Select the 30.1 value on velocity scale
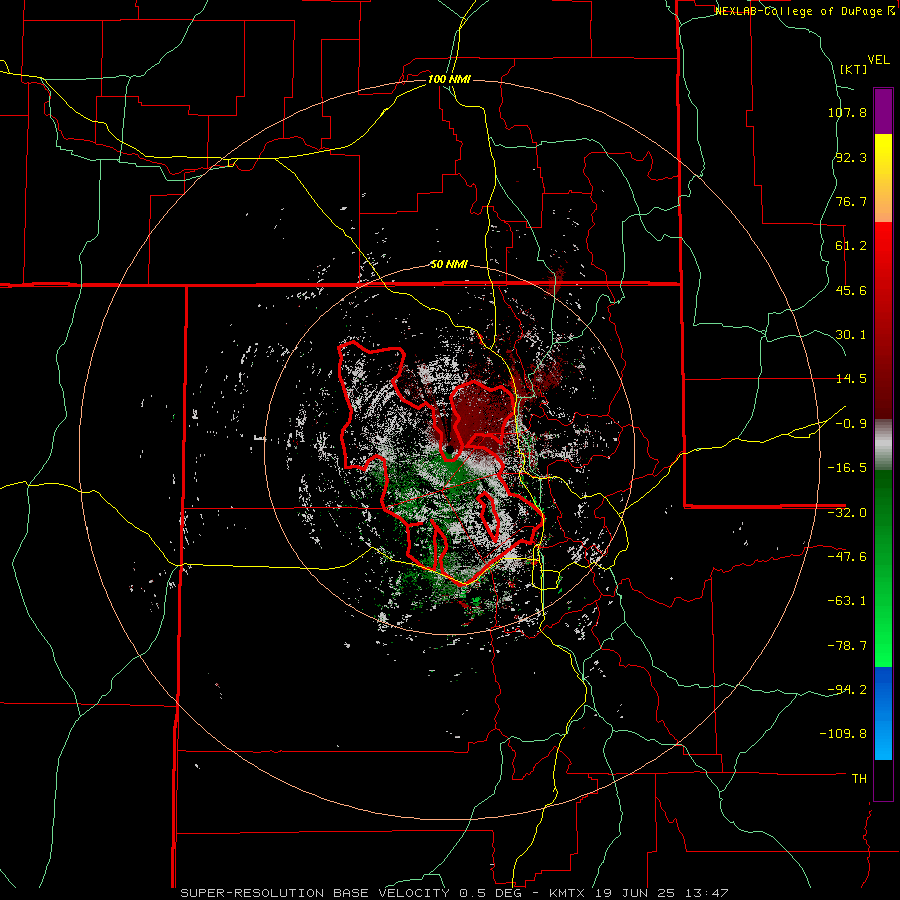The image size is (900, 900). click(x=851, y=335)
